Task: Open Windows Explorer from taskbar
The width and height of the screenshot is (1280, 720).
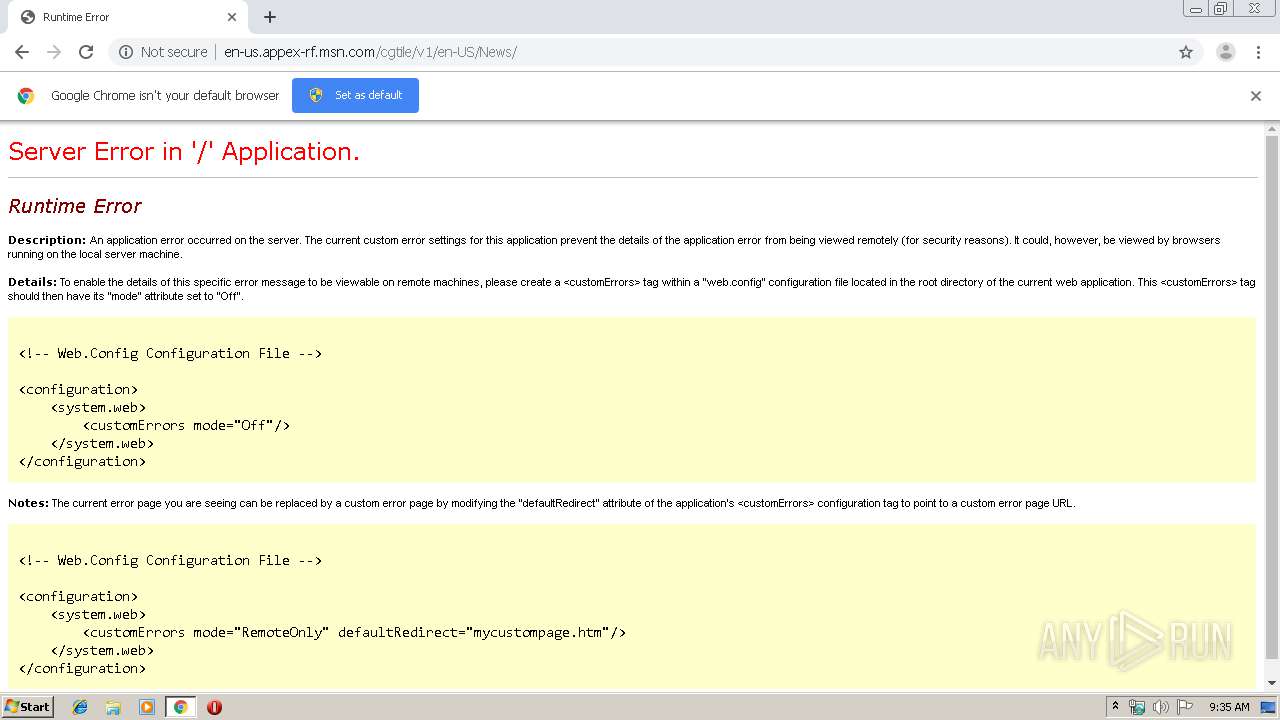Action: click(x=113, y=707)
